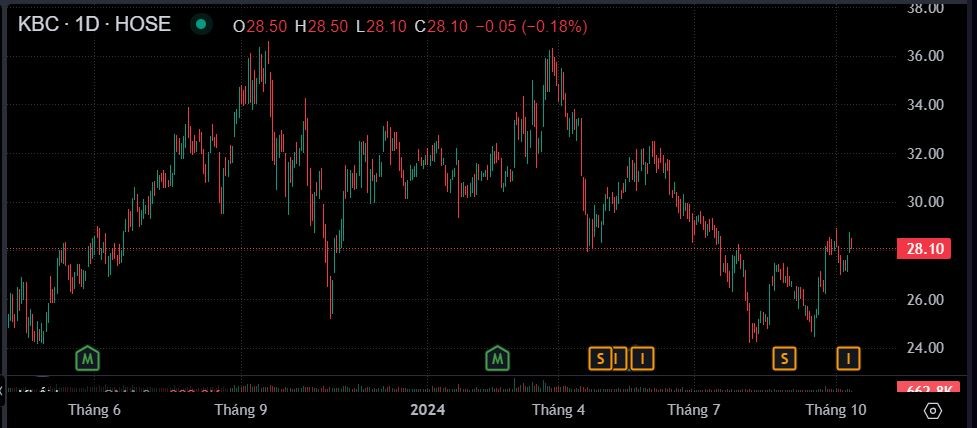Click the 32.00 price scale label
The width and height of the screenshot is (977, 428).
[925, 153]
